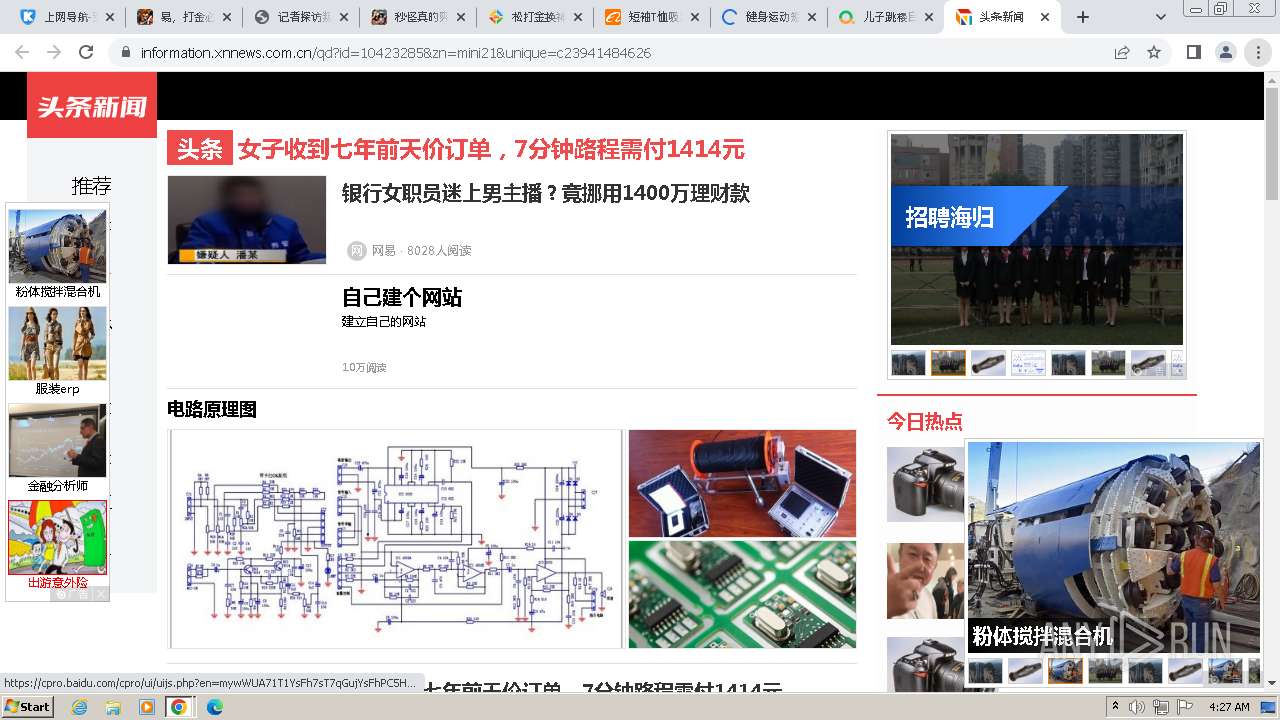The height and width of the screenshot is (720, 1280).
Task: Open Chrome side panel
Action: coord(1193,52)
